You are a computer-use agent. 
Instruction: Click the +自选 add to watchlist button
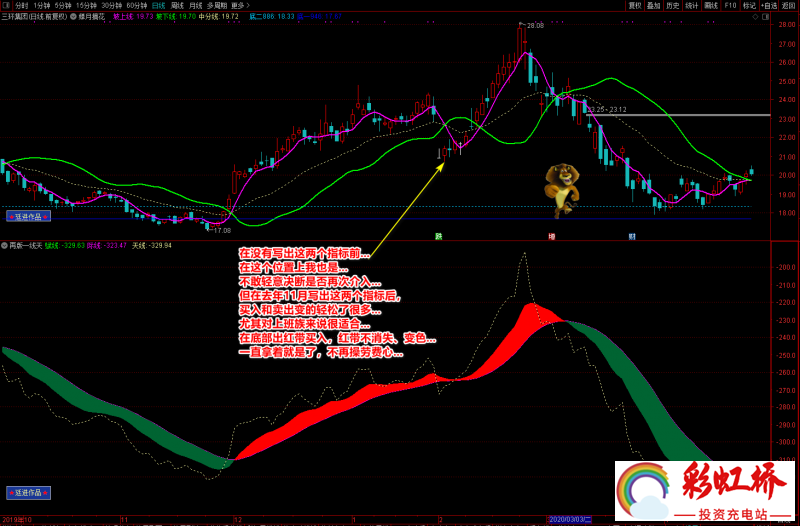click(769, 5)
